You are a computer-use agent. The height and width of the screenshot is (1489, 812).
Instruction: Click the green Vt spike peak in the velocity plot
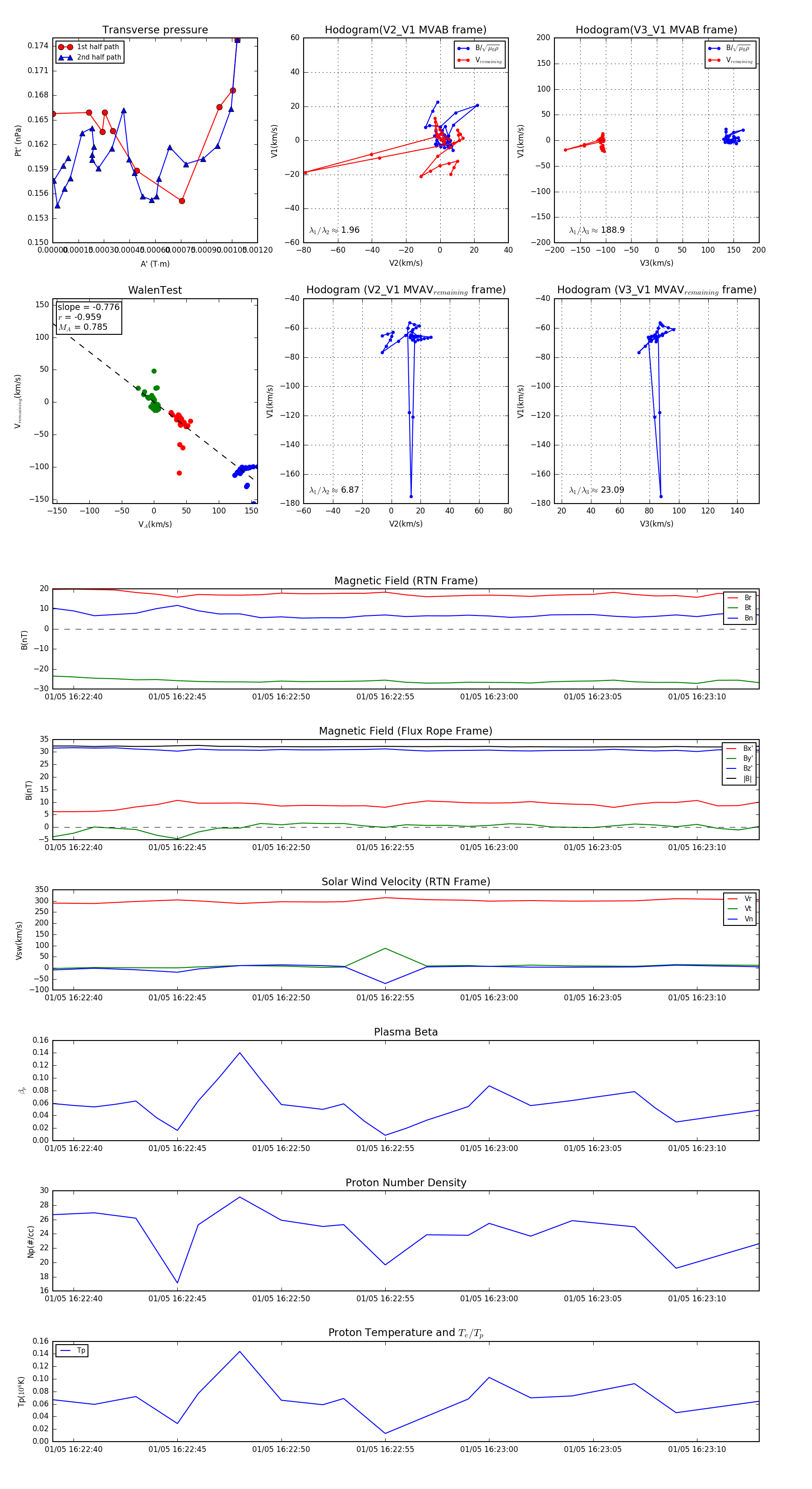click(386, 948)
